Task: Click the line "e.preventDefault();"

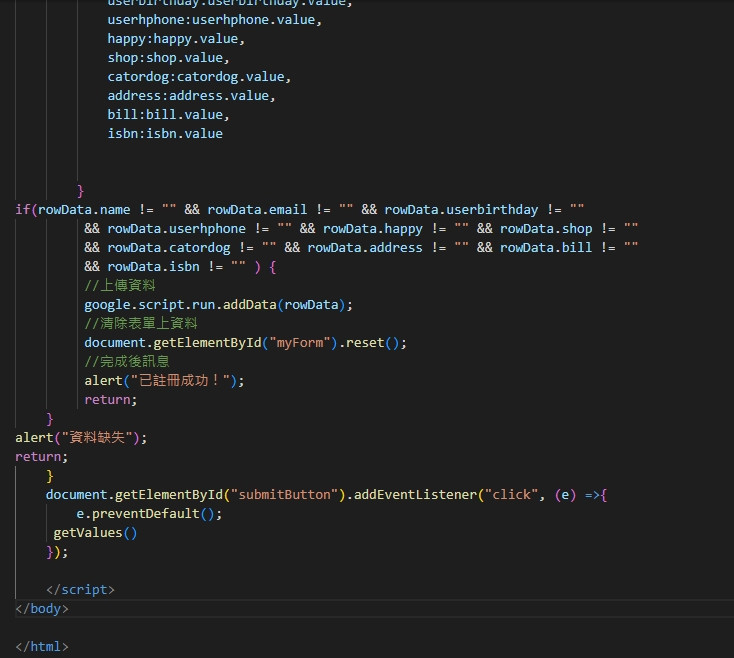Action: coord(149,514)
